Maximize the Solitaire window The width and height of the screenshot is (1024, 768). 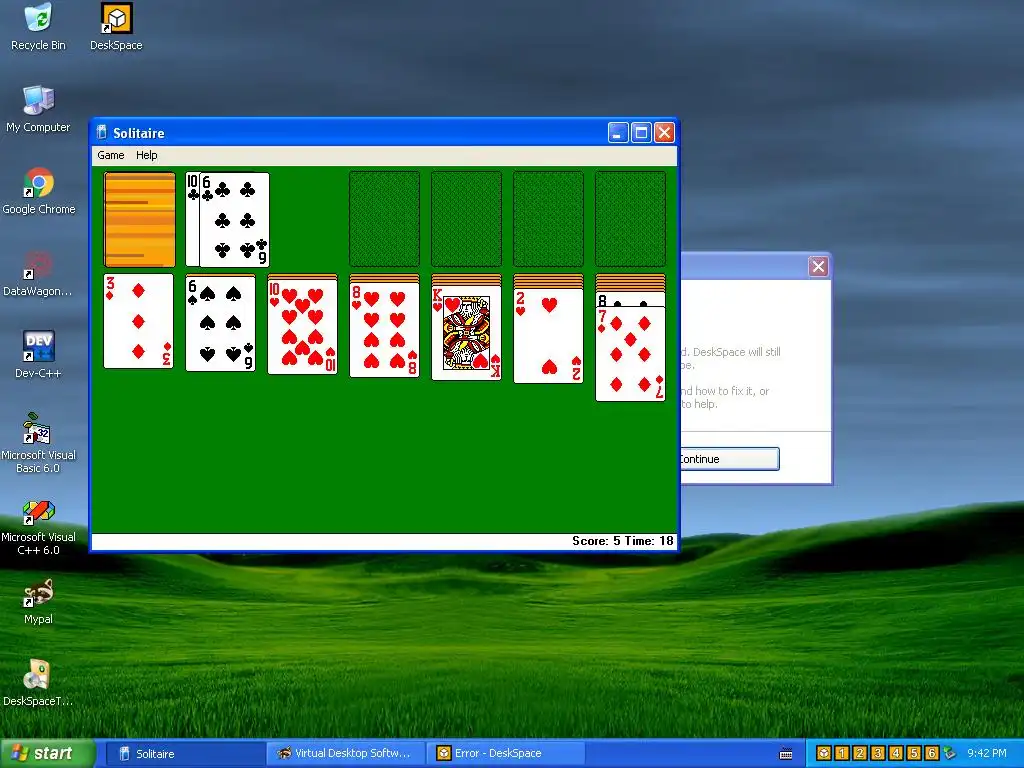(x=641, y=133)
